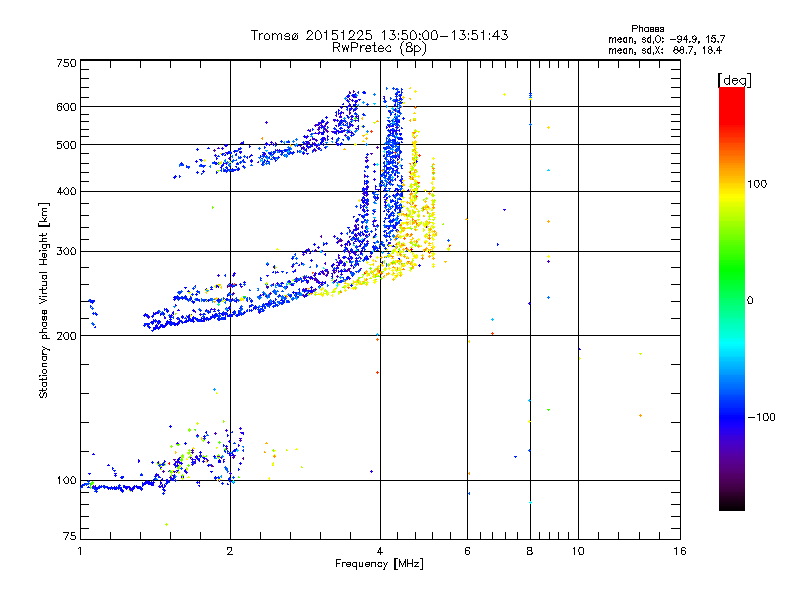Click the y-axis tick label '600'

click(x=67, y=107)
